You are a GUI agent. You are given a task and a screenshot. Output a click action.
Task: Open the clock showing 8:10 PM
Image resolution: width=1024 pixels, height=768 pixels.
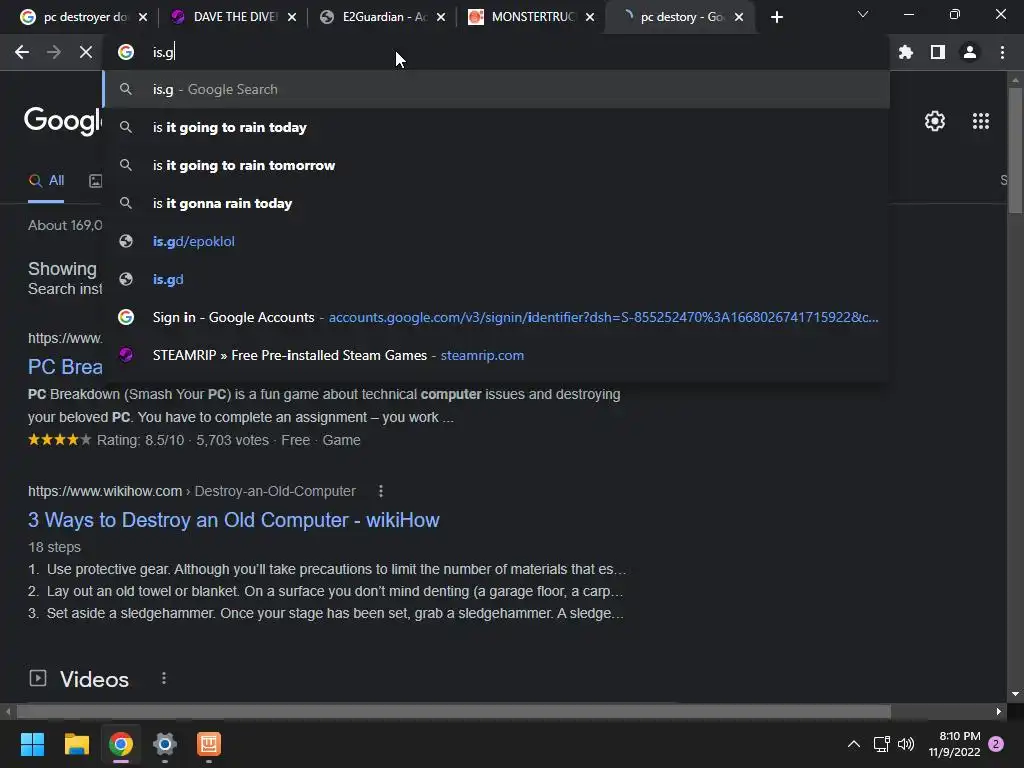954,744
